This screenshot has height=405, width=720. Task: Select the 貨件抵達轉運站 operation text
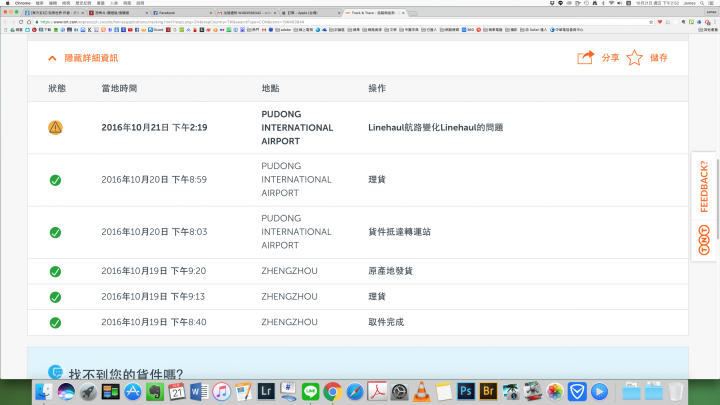coord(399,232)
